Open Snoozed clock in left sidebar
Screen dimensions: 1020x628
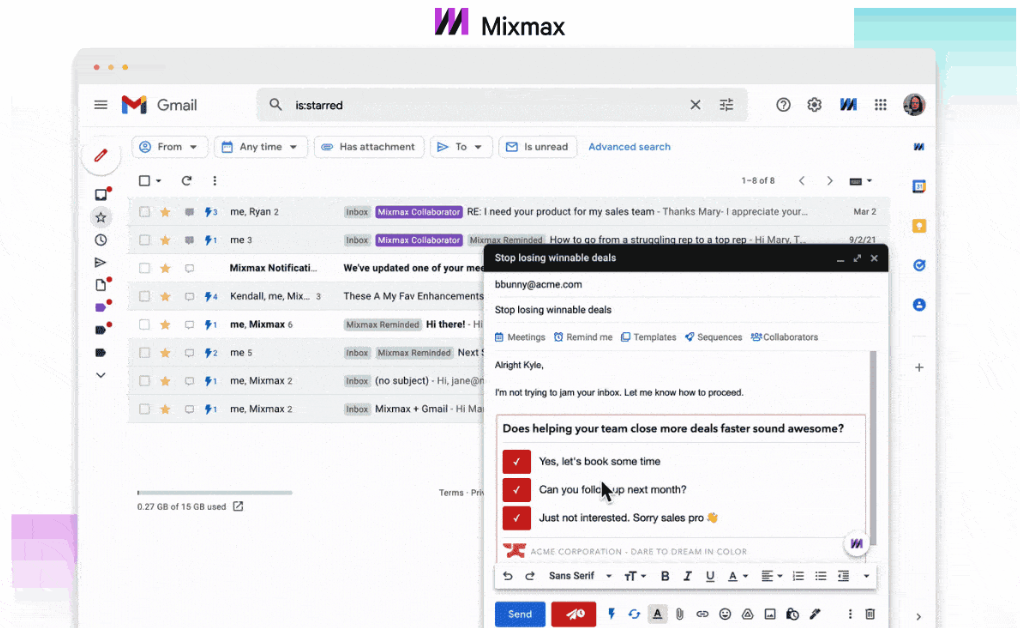tap(101, 240)
